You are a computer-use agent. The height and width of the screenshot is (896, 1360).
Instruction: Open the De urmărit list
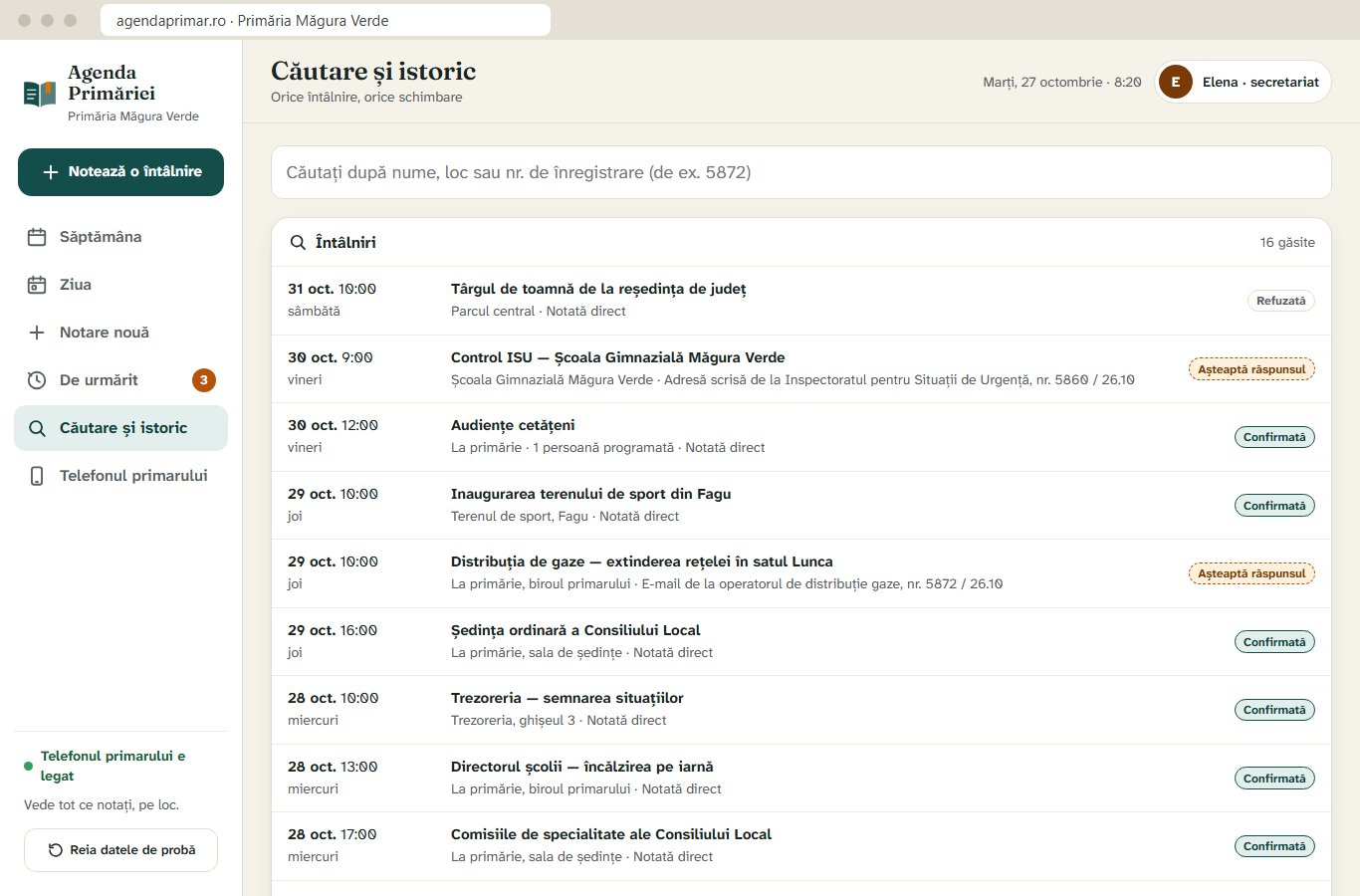120,380
